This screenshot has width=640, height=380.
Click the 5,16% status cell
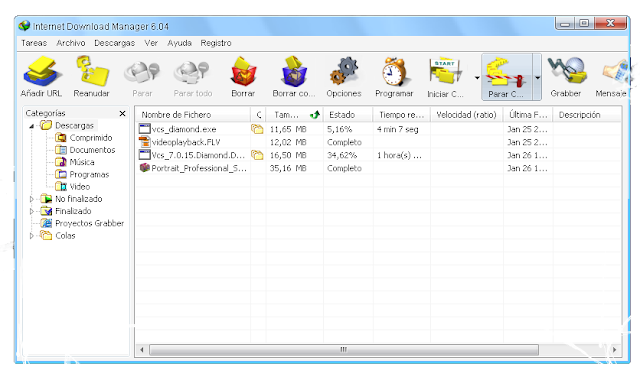pos(339,129)
